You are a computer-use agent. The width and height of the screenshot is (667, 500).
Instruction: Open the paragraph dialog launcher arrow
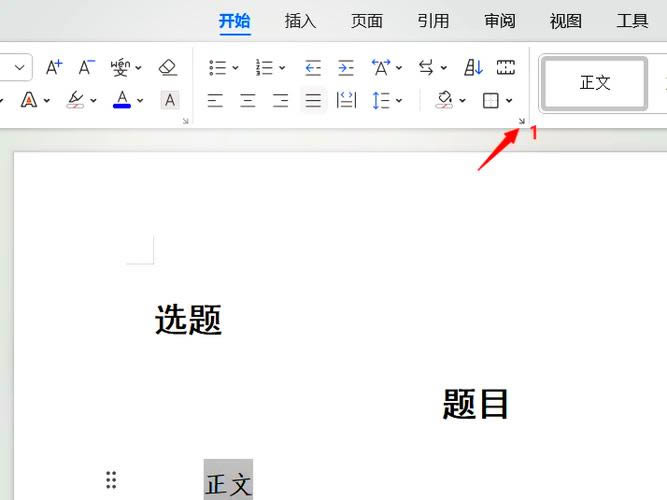point(522,121)
